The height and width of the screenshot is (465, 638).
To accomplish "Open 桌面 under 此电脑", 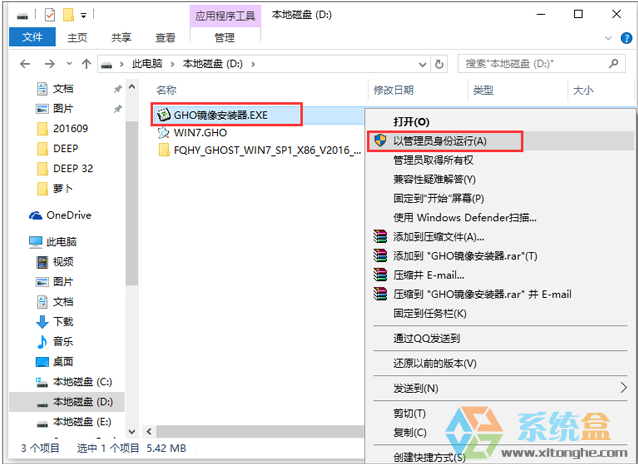I will pyautogui.click(x=63, y=362).
